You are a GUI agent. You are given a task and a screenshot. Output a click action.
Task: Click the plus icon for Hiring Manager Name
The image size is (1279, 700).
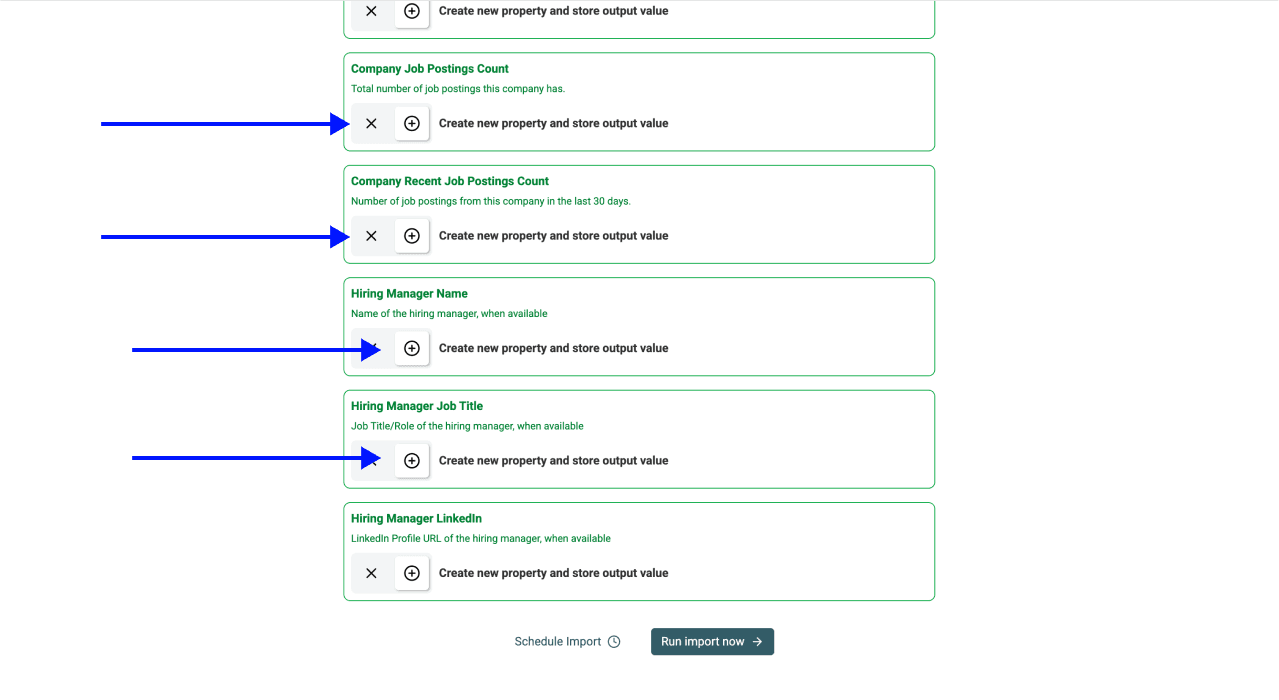tap(411, 348)
